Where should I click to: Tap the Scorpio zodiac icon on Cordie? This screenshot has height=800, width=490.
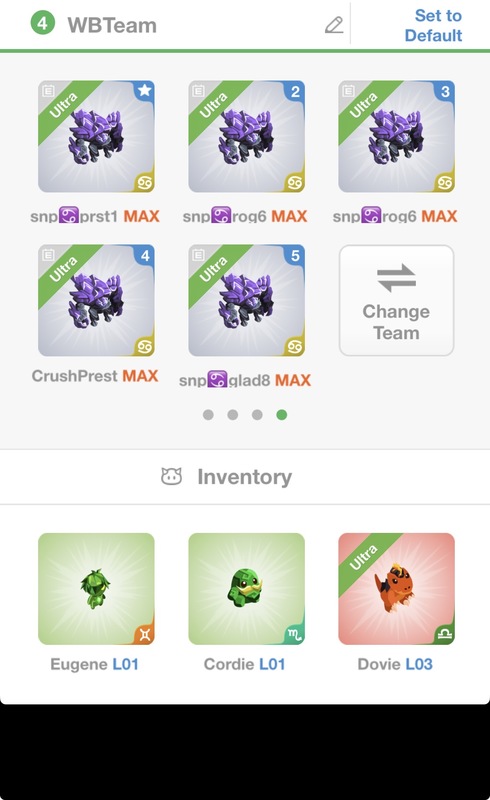tap(295, 635)
